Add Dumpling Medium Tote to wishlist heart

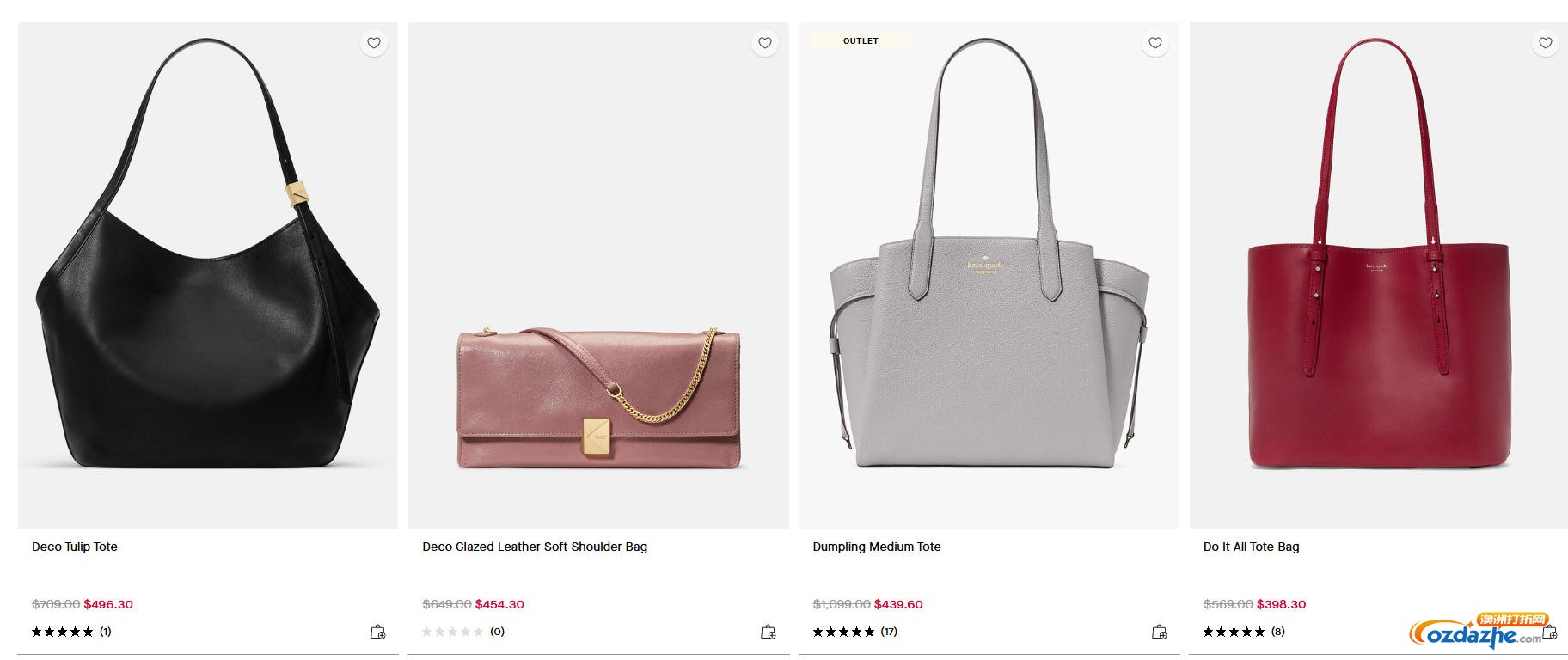(1155, 43)
